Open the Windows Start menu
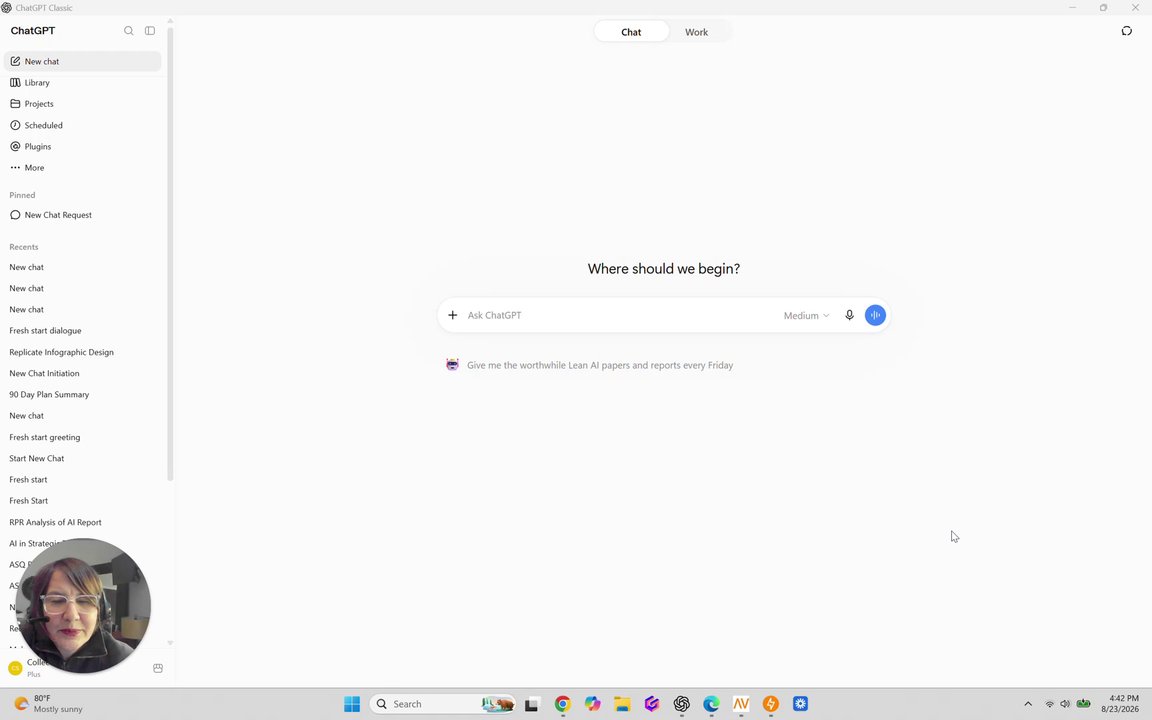1152x720 pixels. pyautogui.click(x=352, y=704)
